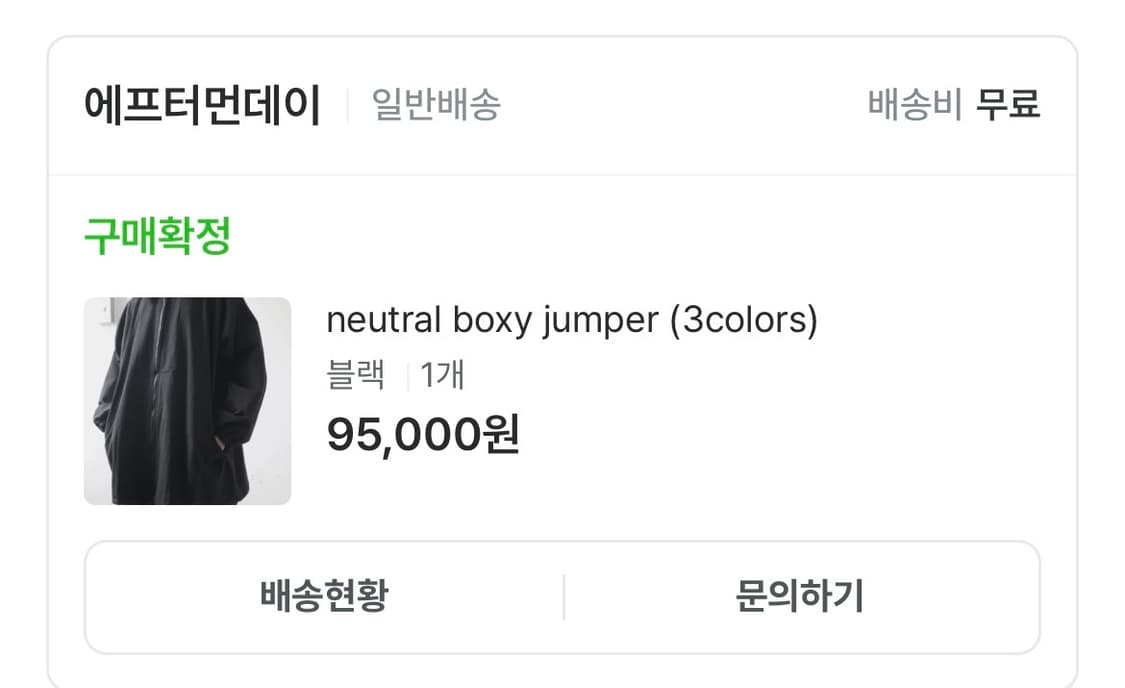Click the 1개 quantity text
Viewport: 1125px width, 688px height.
click(443, 377)
